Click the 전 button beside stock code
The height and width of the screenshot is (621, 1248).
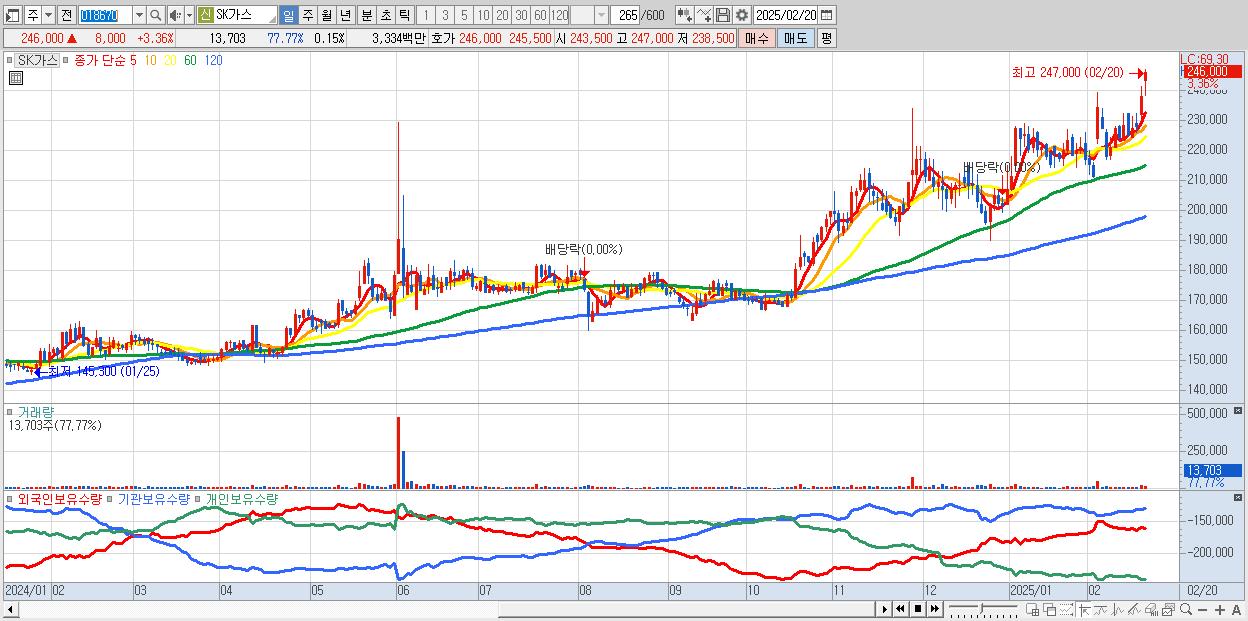pyautogui.click(x=67, y=15)
